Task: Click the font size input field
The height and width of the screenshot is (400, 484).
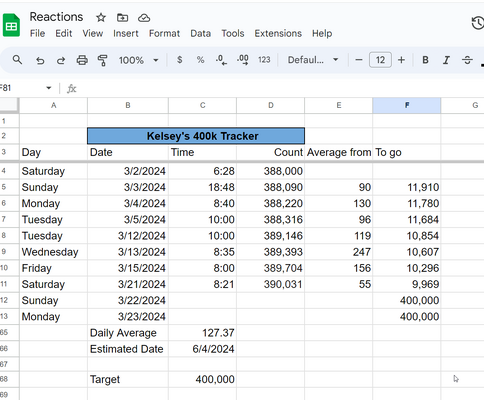Action: (x=380, y=60)
